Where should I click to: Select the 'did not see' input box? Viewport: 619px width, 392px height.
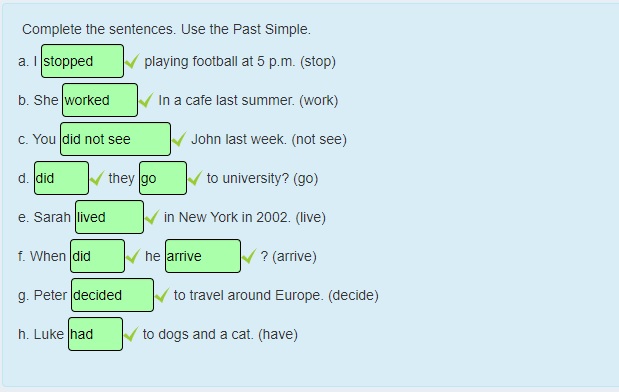(115, 139)
